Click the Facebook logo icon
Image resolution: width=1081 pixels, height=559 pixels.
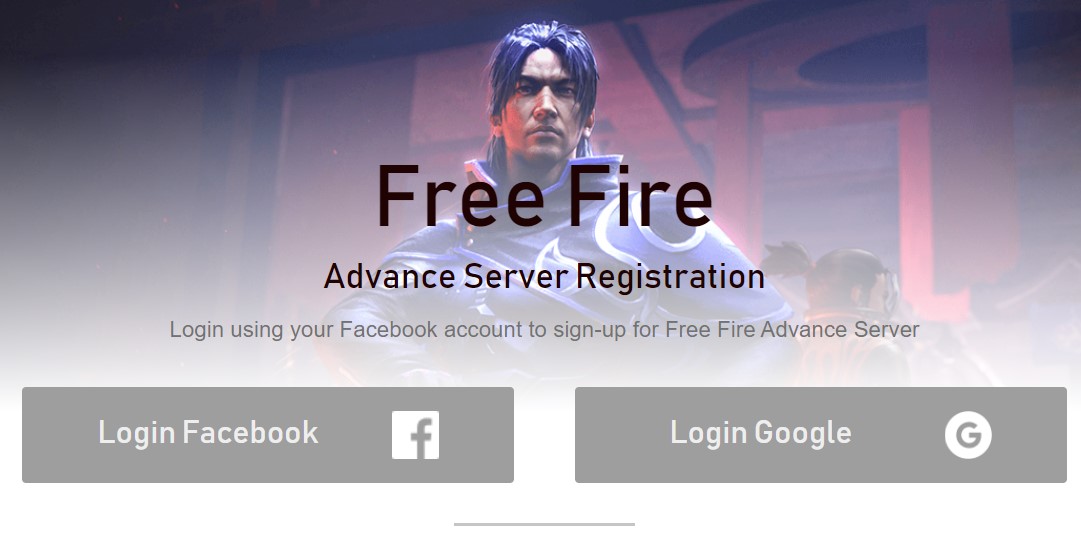[415, 435]
